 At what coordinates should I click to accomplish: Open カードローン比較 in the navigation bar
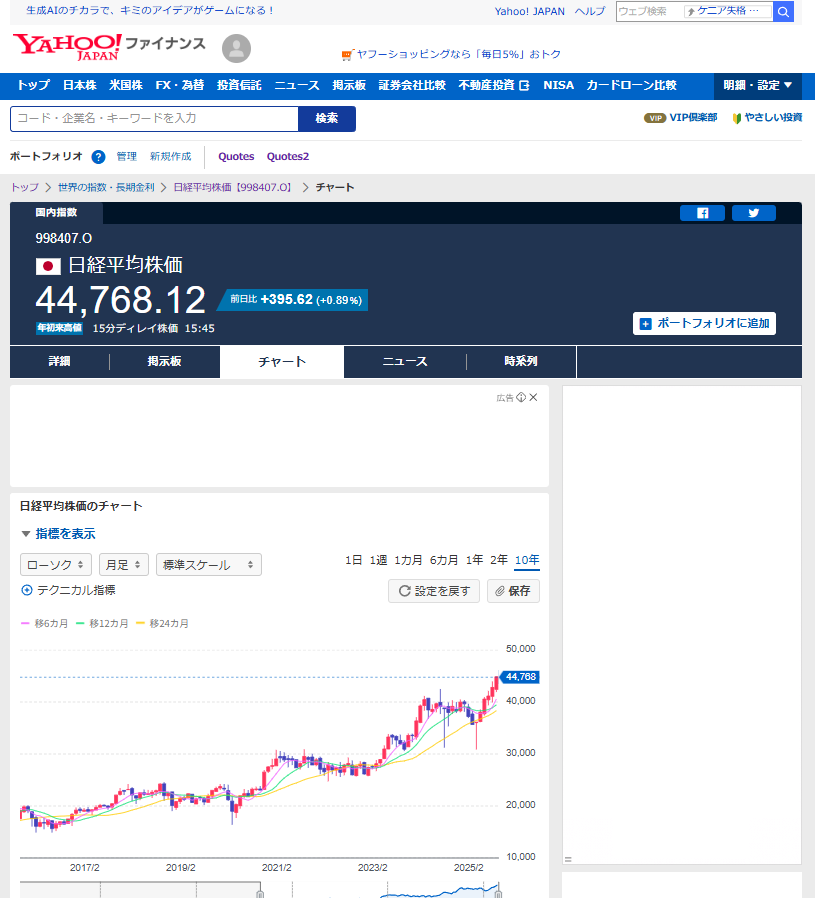click(632, 86)
